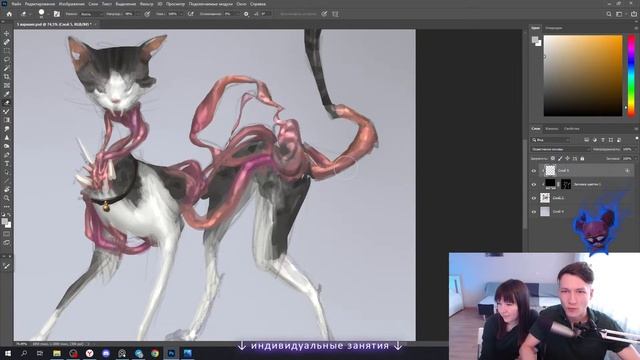Image resolution: width=640 pixels, height=360 pixels.
Task: Filter layers by smart objects icon
Action: (x=619, y=140)
